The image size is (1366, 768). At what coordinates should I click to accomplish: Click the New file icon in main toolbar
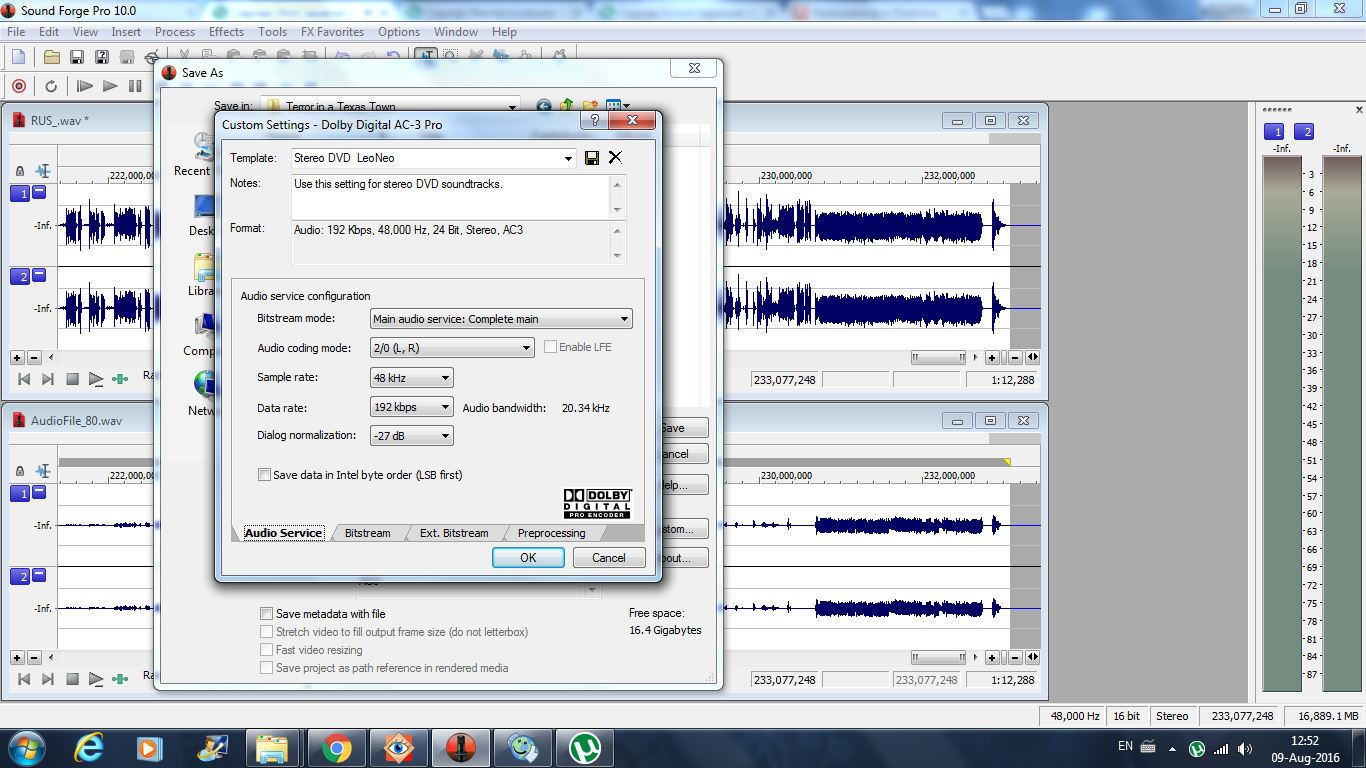click(18, 57)
